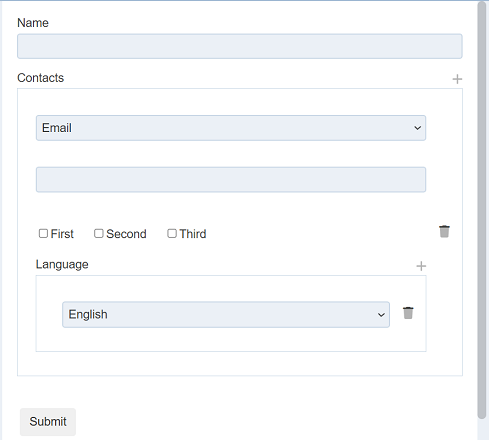Click the Name field label
Viewport: 489px width, 440px height.
click(33, 23)
